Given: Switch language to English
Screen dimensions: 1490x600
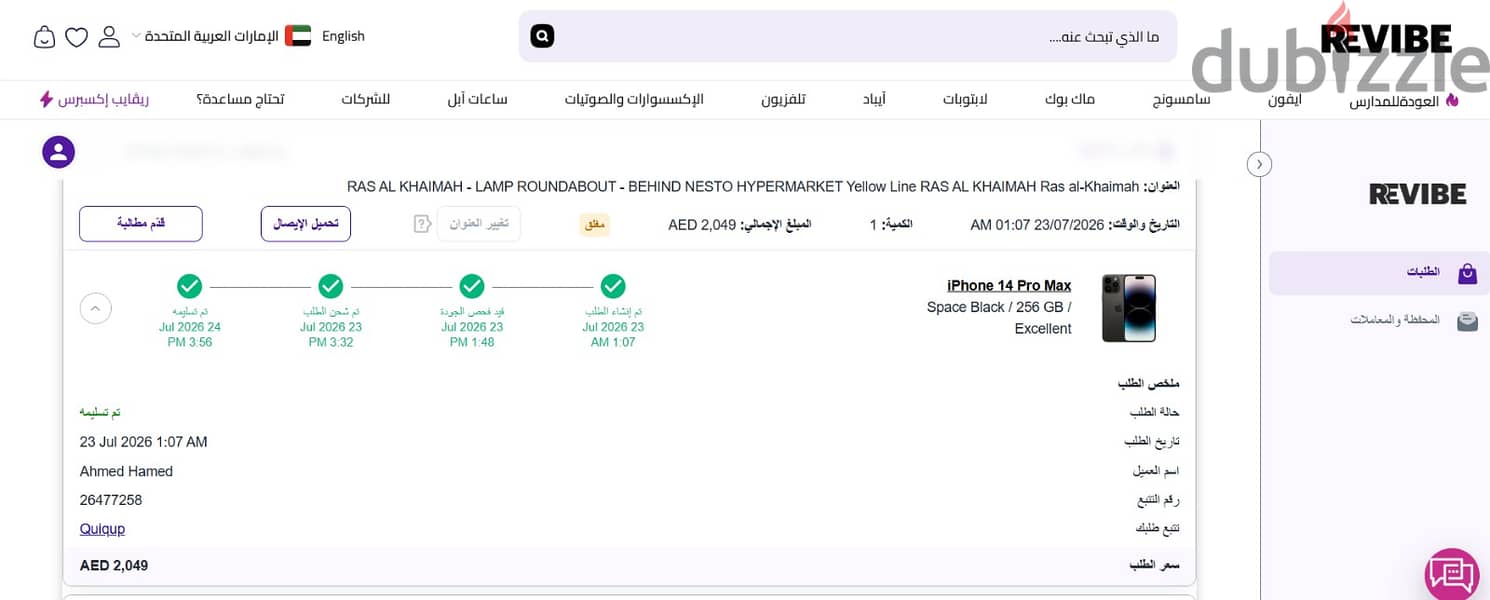Looking at the screenshot, I should [343, 36].
